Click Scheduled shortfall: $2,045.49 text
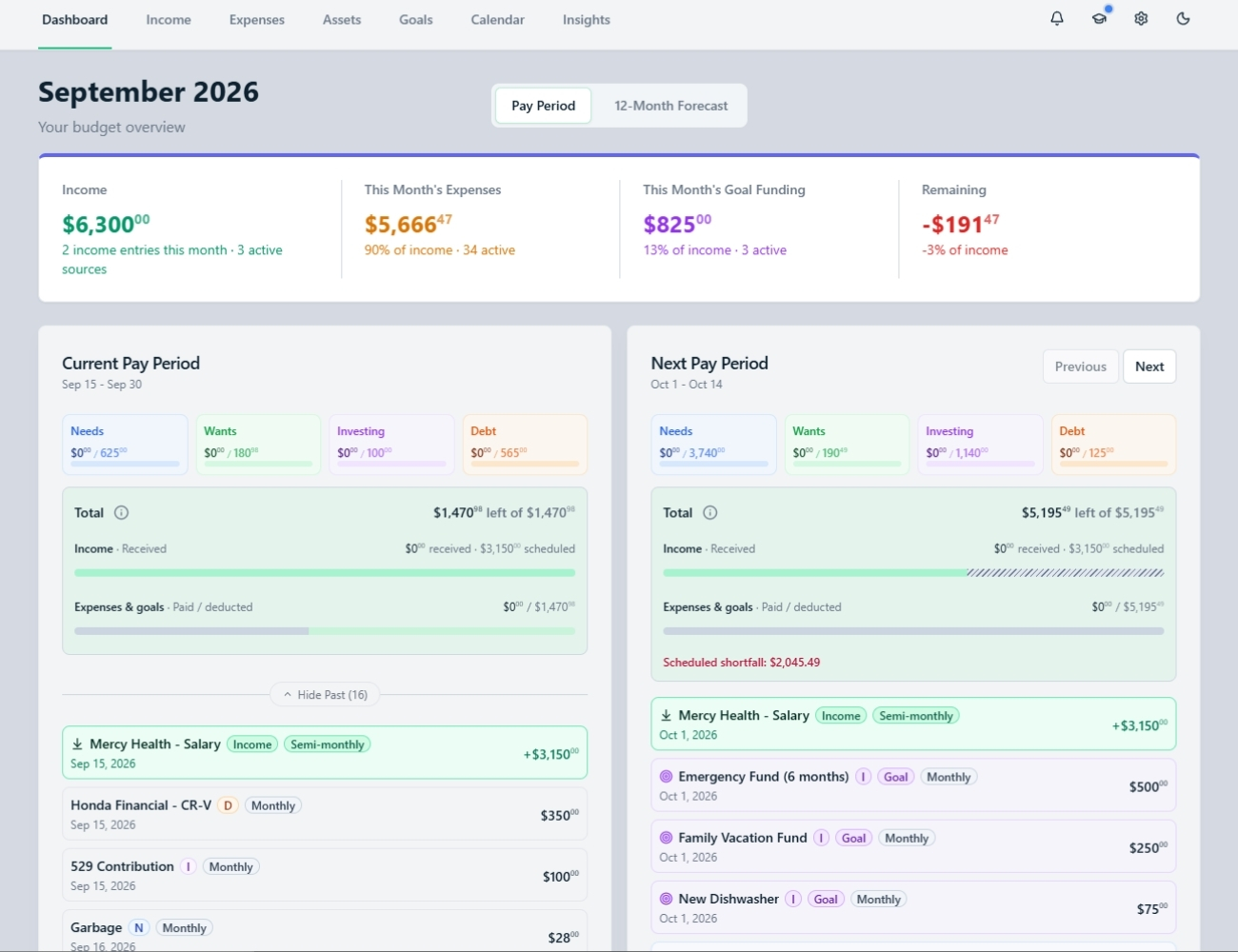Image resolution: width=1238 pixels, height=952 pixels. click(x=741, y=663)
